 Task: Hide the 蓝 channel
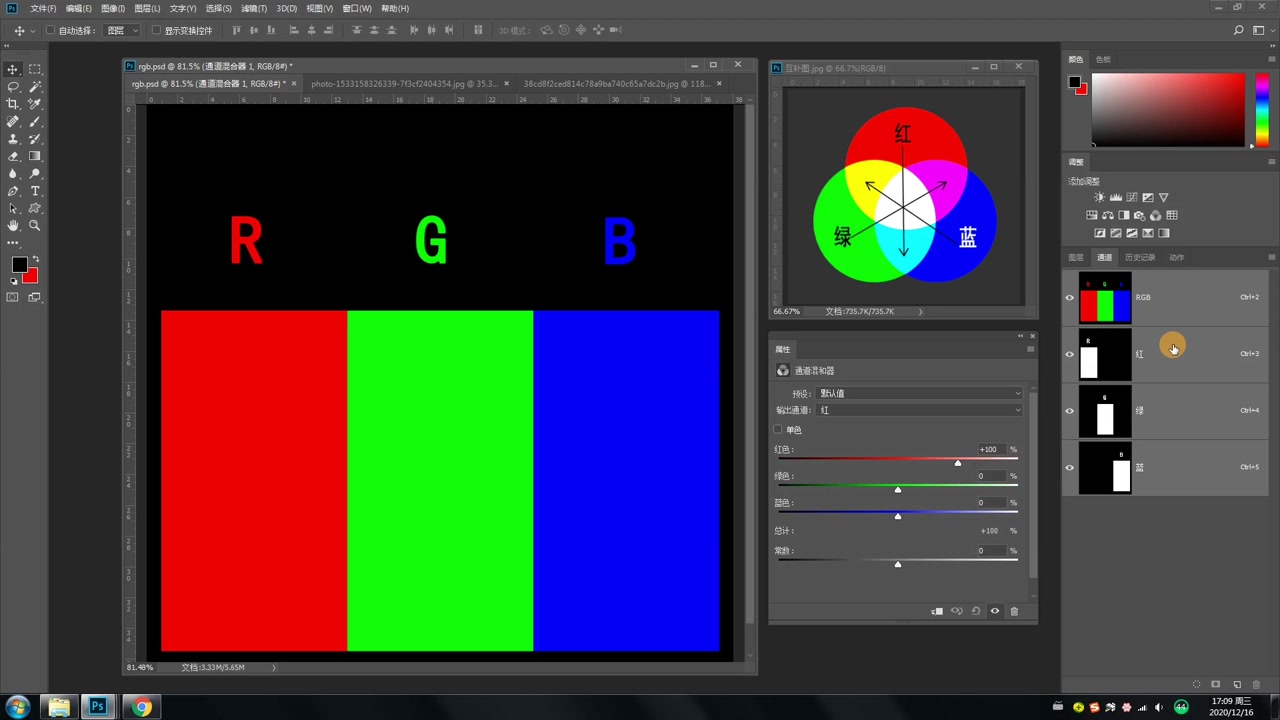[1070, 467]
